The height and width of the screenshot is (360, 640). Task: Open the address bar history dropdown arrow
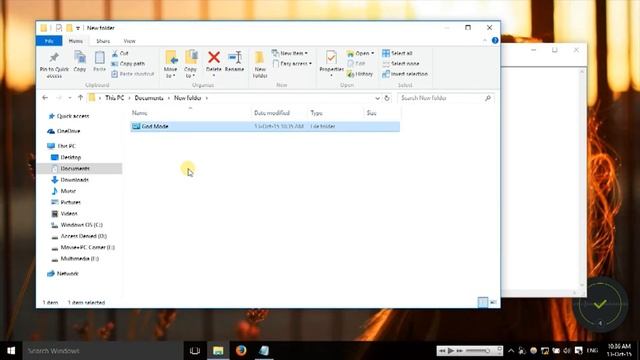click(x=378, y=98)
